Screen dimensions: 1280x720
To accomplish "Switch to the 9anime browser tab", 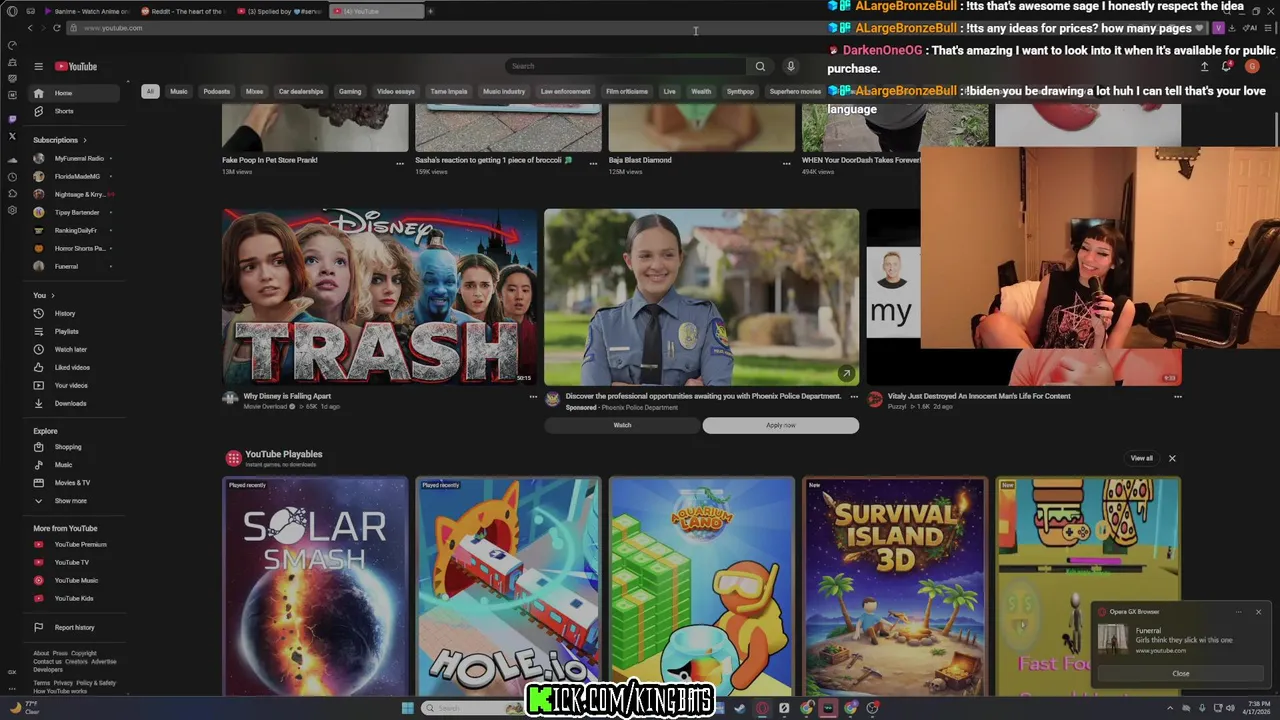I will coord(87,11).
